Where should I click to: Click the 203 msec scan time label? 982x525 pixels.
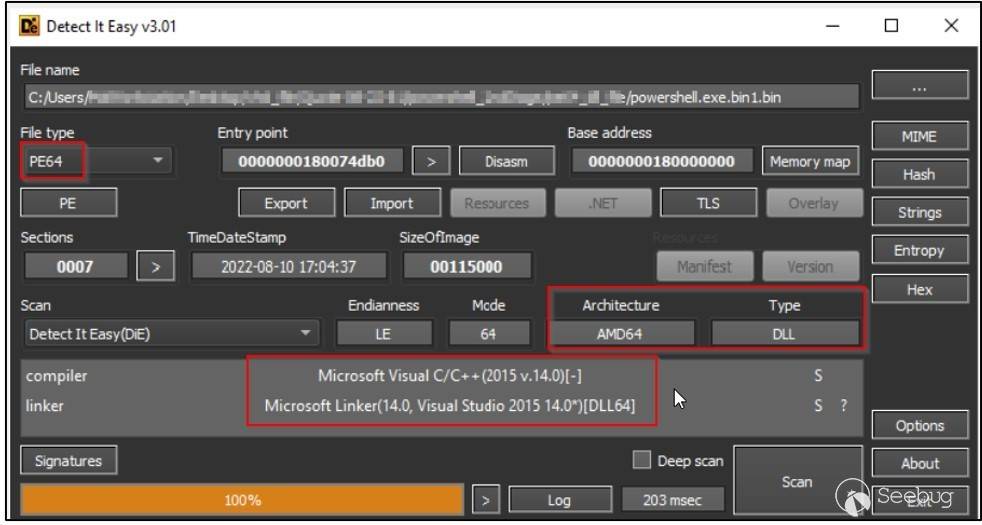673,500
